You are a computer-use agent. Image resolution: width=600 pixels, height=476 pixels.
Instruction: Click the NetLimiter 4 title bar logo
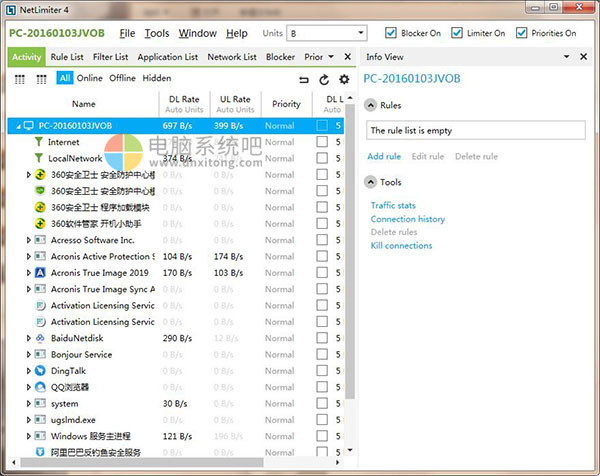(11, 10)
